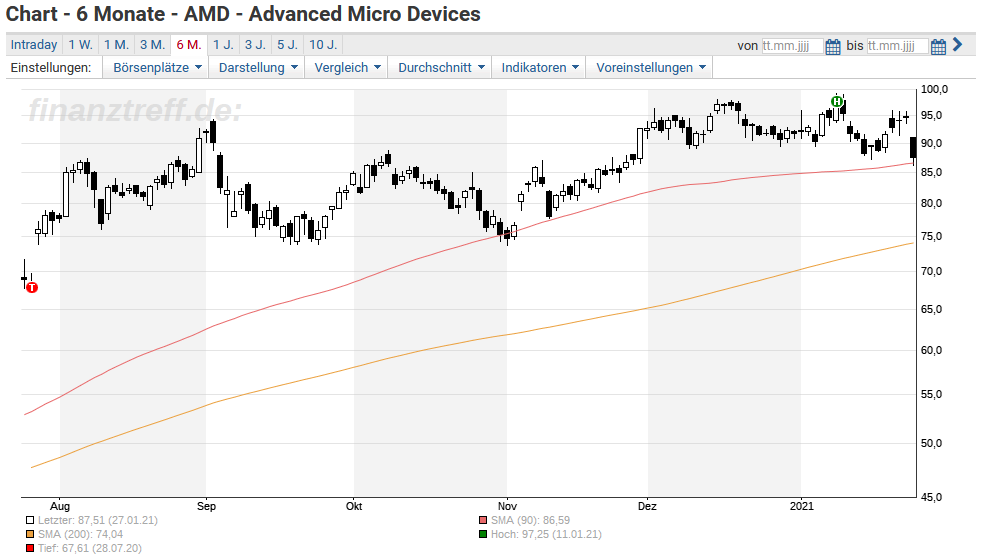Expand the Vergleich dropdown

(x=347, y=68)
